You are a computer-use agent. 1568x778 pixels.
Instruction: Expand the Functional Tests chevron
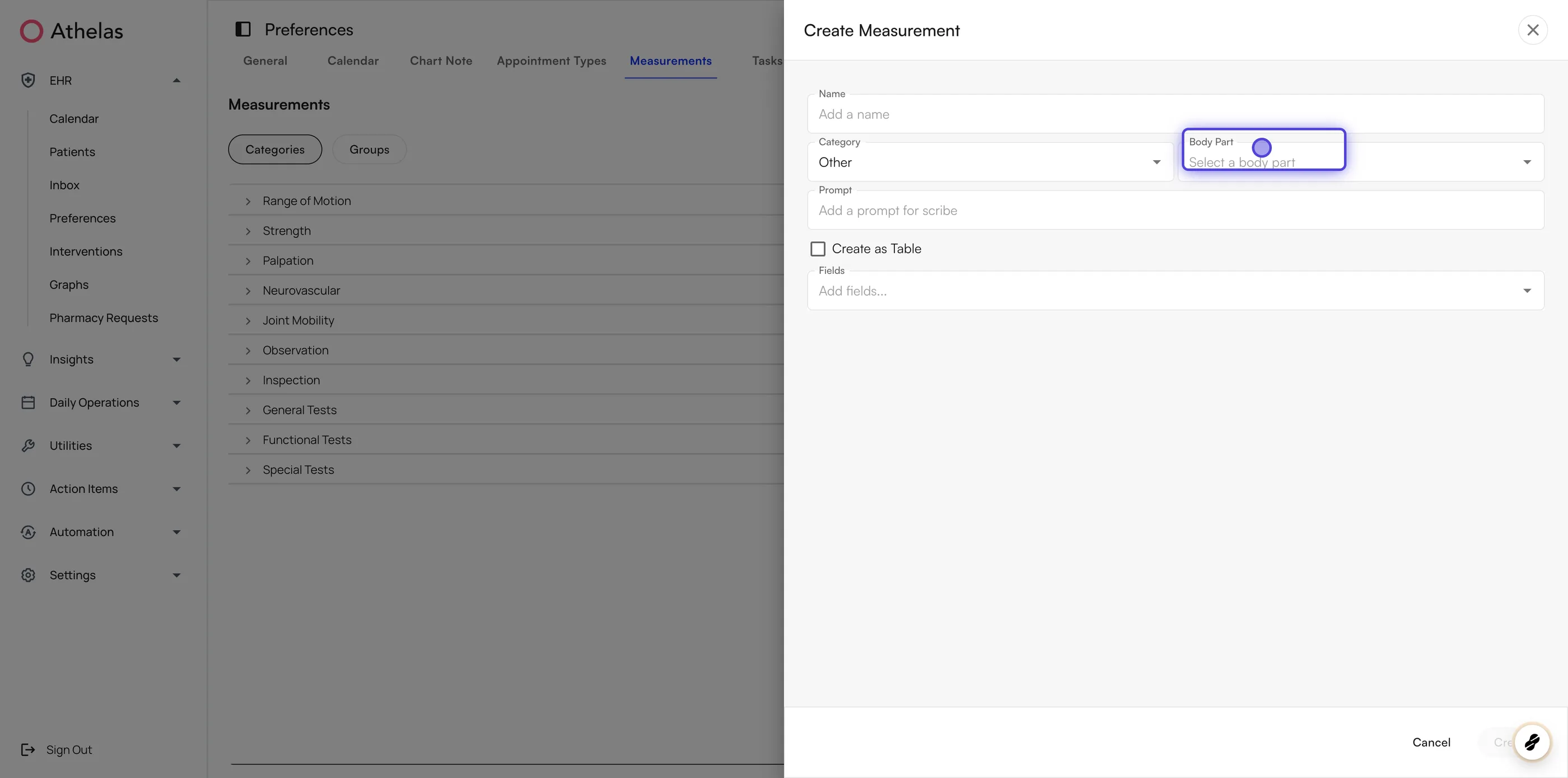pyautogui.click(x=248, y=440)
